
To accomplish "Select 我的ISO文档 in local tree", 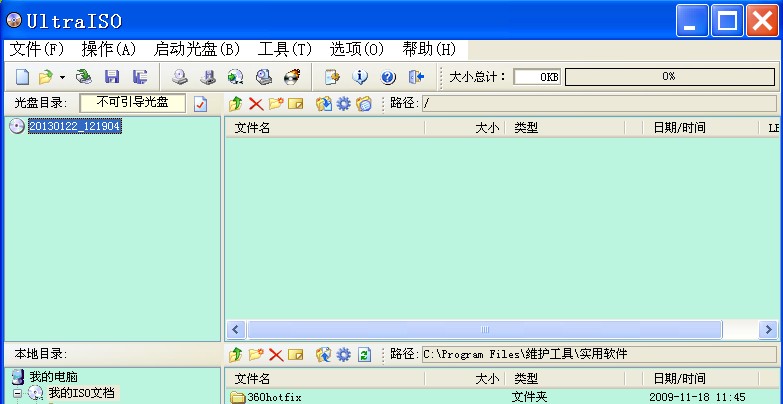I will click(81, 392).
